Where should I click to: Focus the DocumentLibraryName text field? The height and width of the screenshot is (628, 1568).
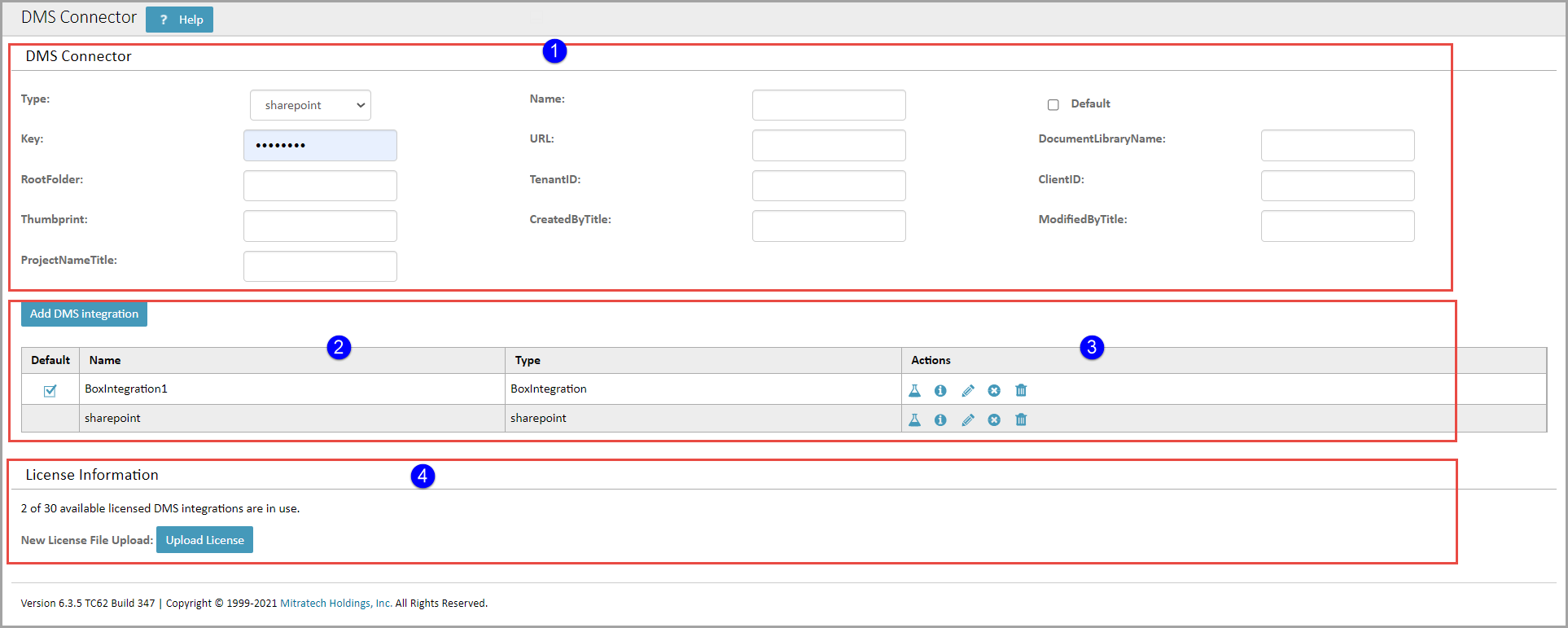coord(1337,146)
